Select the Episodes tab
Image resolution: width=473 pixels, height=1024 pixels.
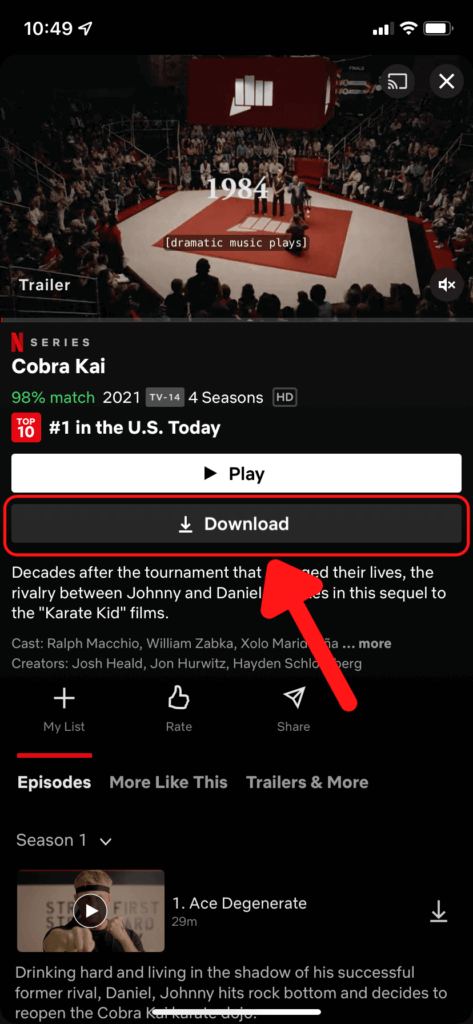tap(54, 782)
